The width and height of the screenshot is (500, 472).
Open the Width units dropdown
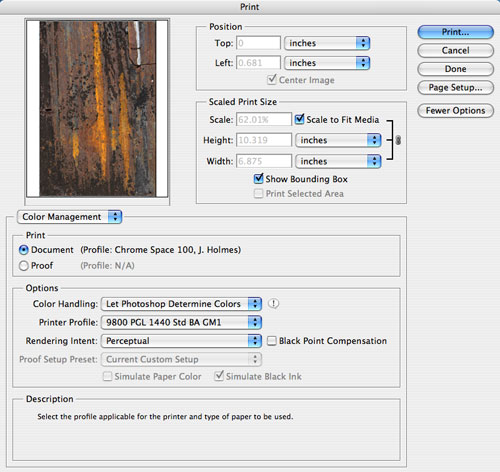click(338, 161)
